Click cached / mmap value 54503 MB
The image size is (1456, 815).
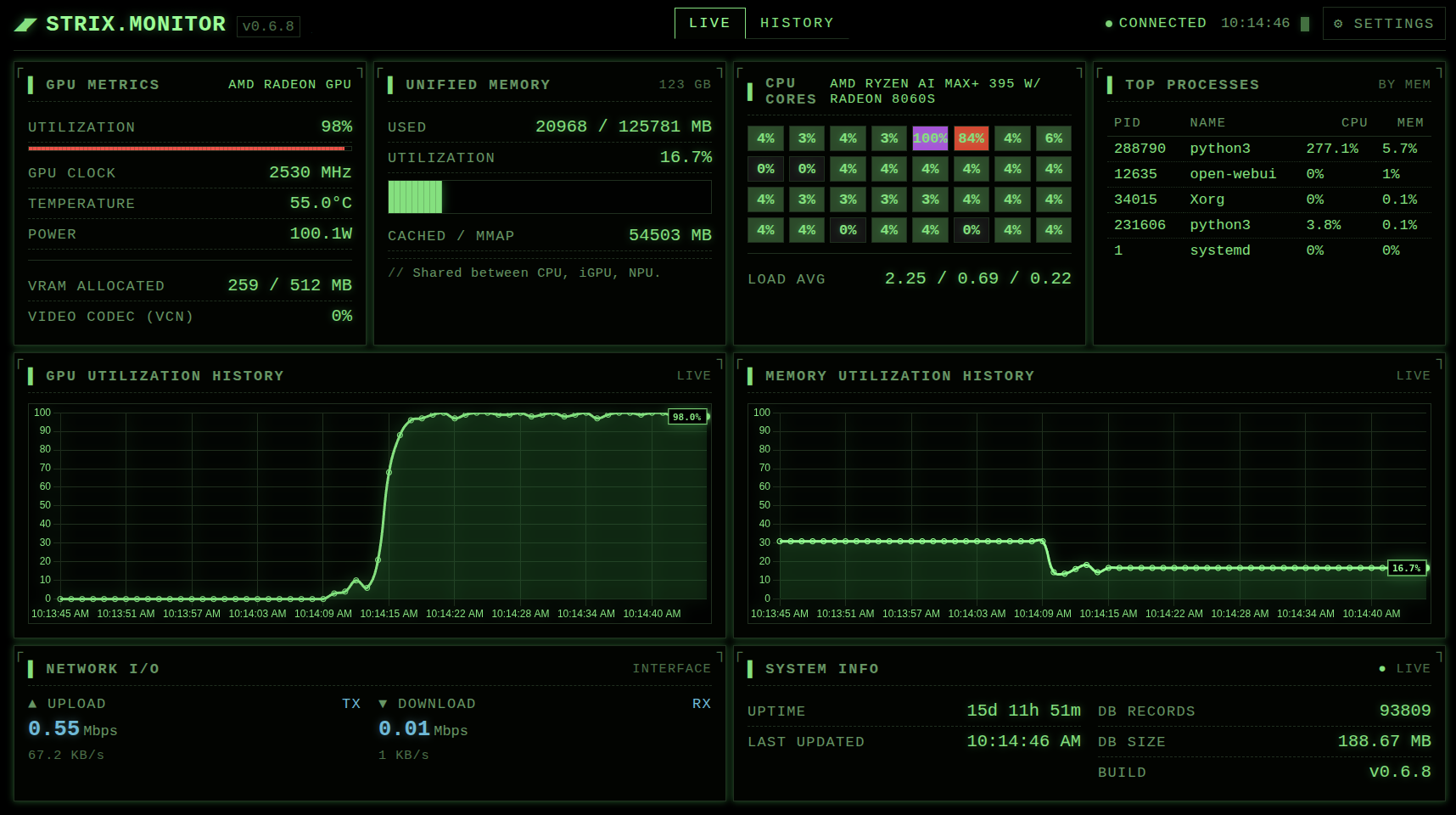(x=670, y=235)
